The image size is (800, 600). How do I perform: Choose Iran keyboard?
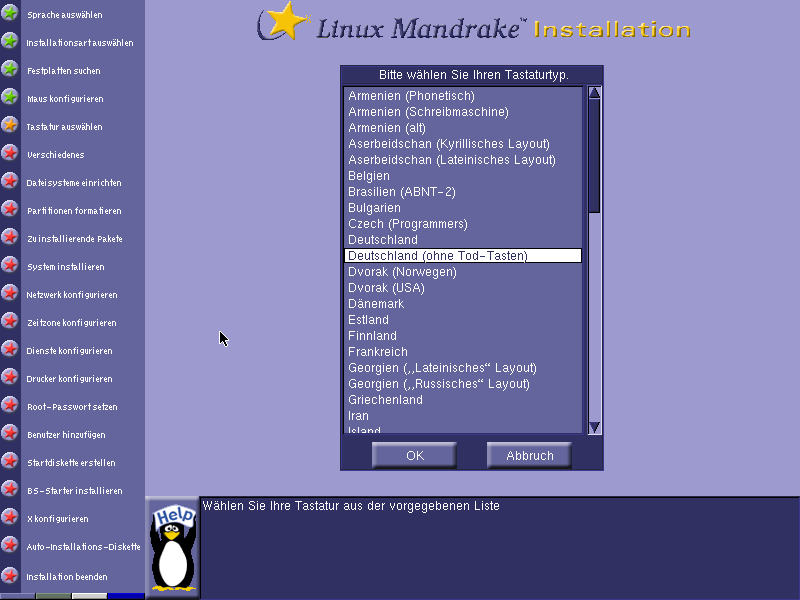463,416
